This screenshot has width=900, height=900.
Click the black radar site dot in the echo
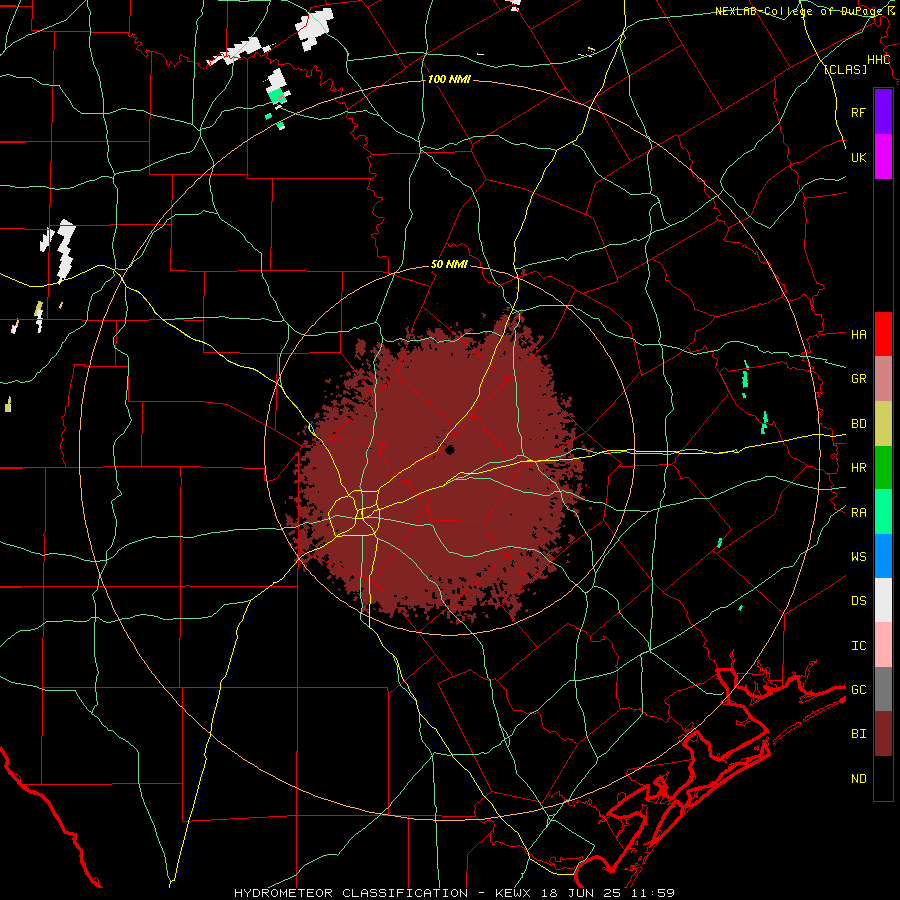(449, 449)
